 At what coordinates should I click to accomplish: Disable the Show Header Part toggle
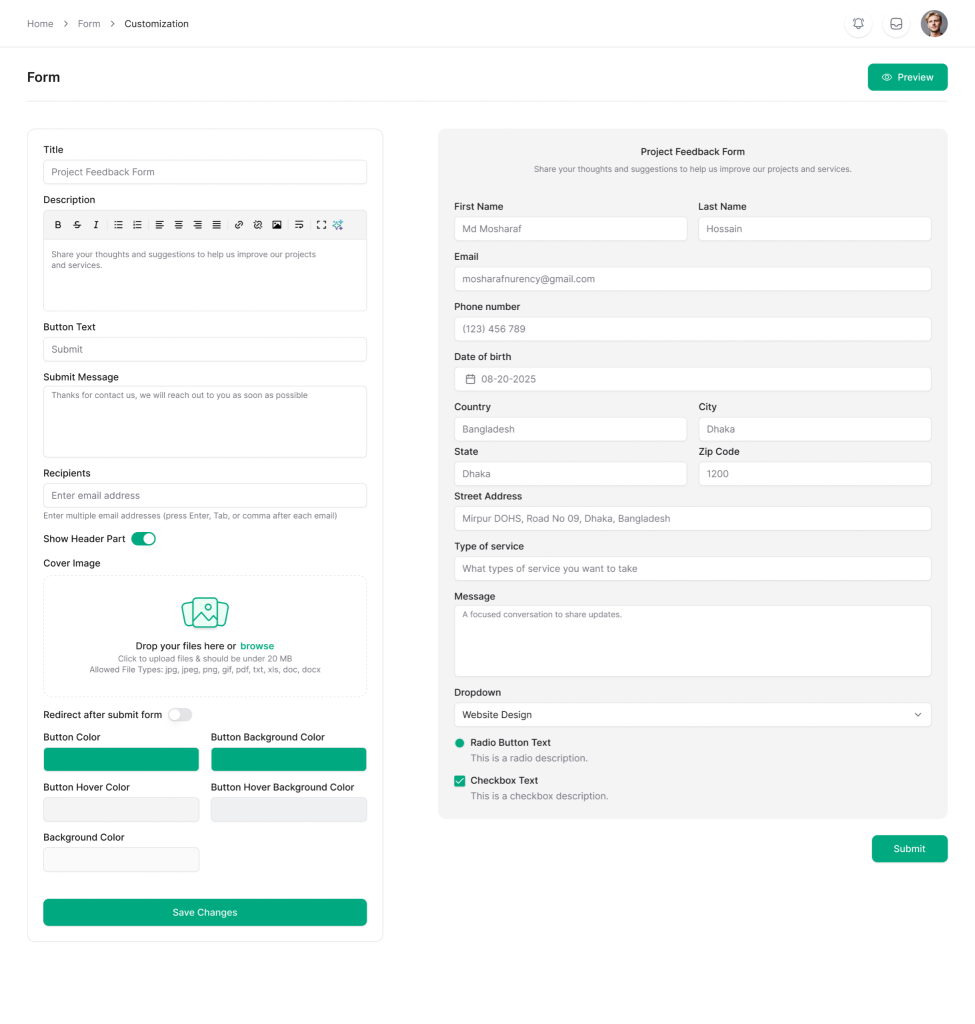tap(144, 539)
